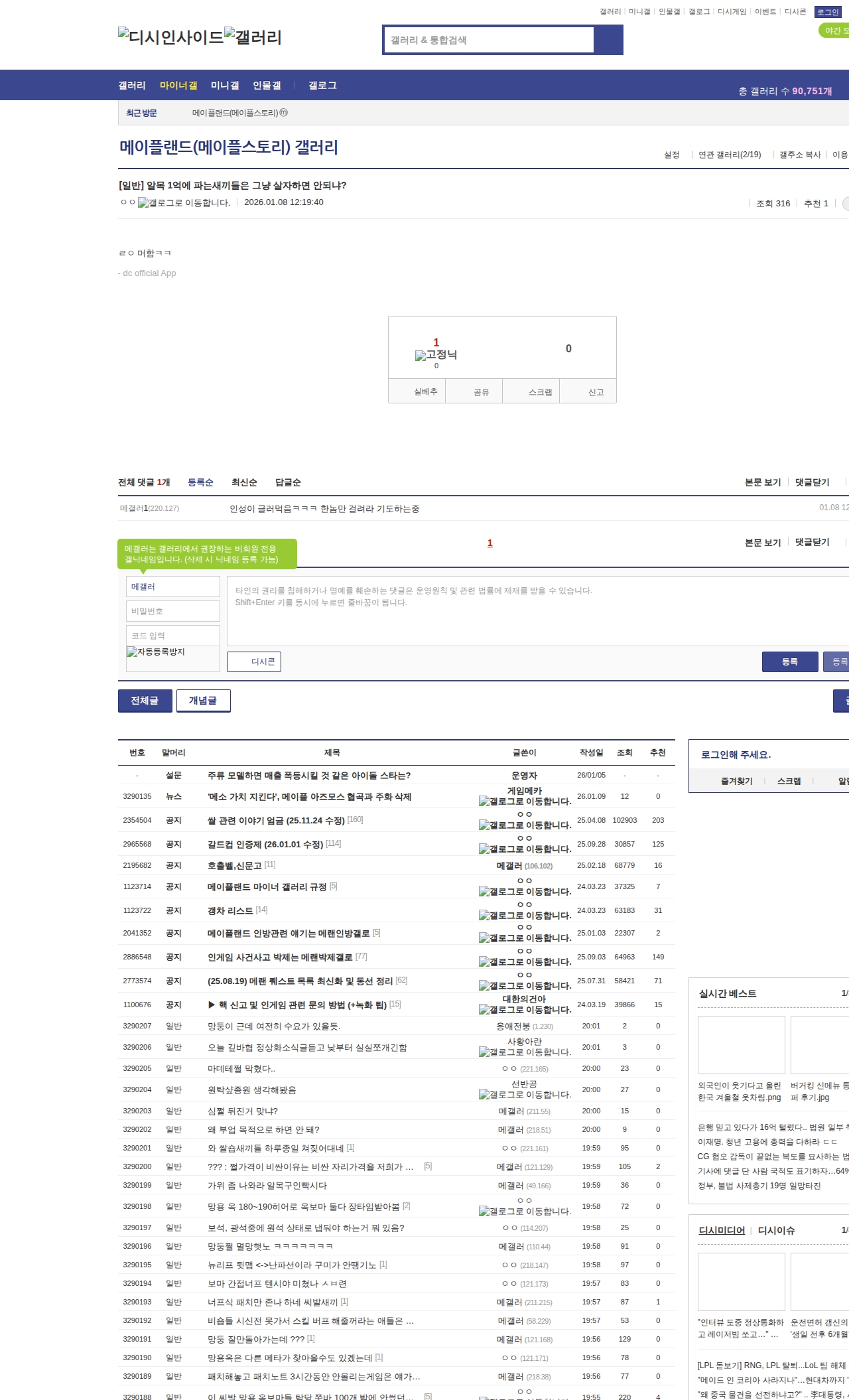Sort comments by 답글순
Viewport: 849px width, 1400px height.
point(288,482)
